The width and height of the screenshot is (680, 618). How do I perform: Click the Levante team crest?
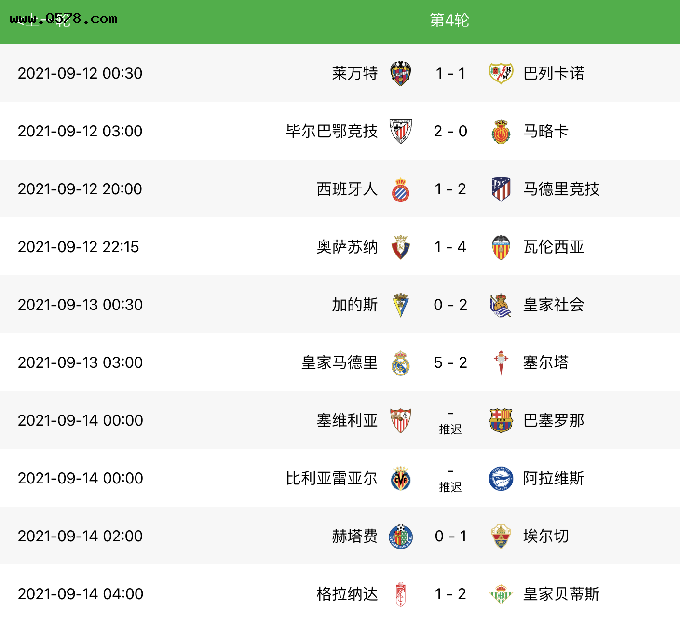[x=401, y=73]
